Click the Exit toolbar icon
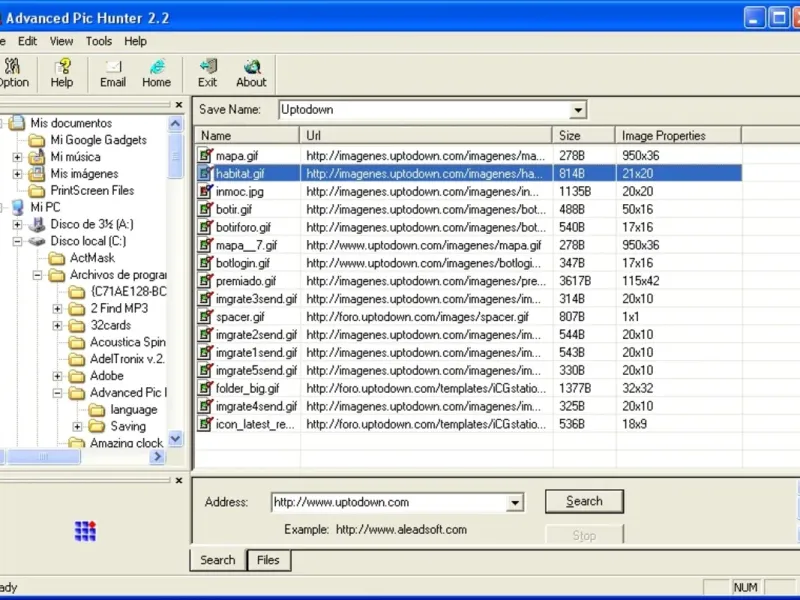This screenshot has width=800, height=600. (x=207, y=67)
